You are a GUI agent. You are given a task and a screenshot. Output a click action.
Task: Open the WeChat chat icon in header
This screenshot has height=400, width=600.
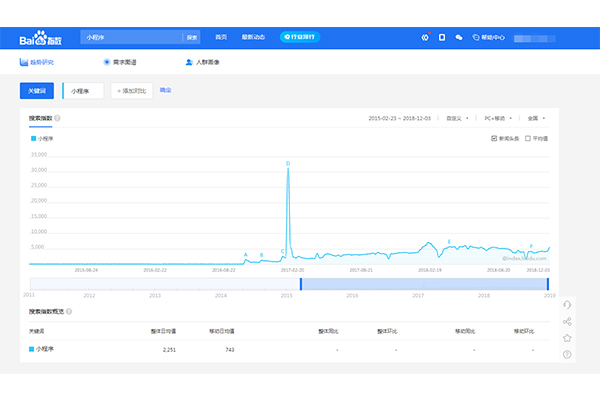pos(459,38)
